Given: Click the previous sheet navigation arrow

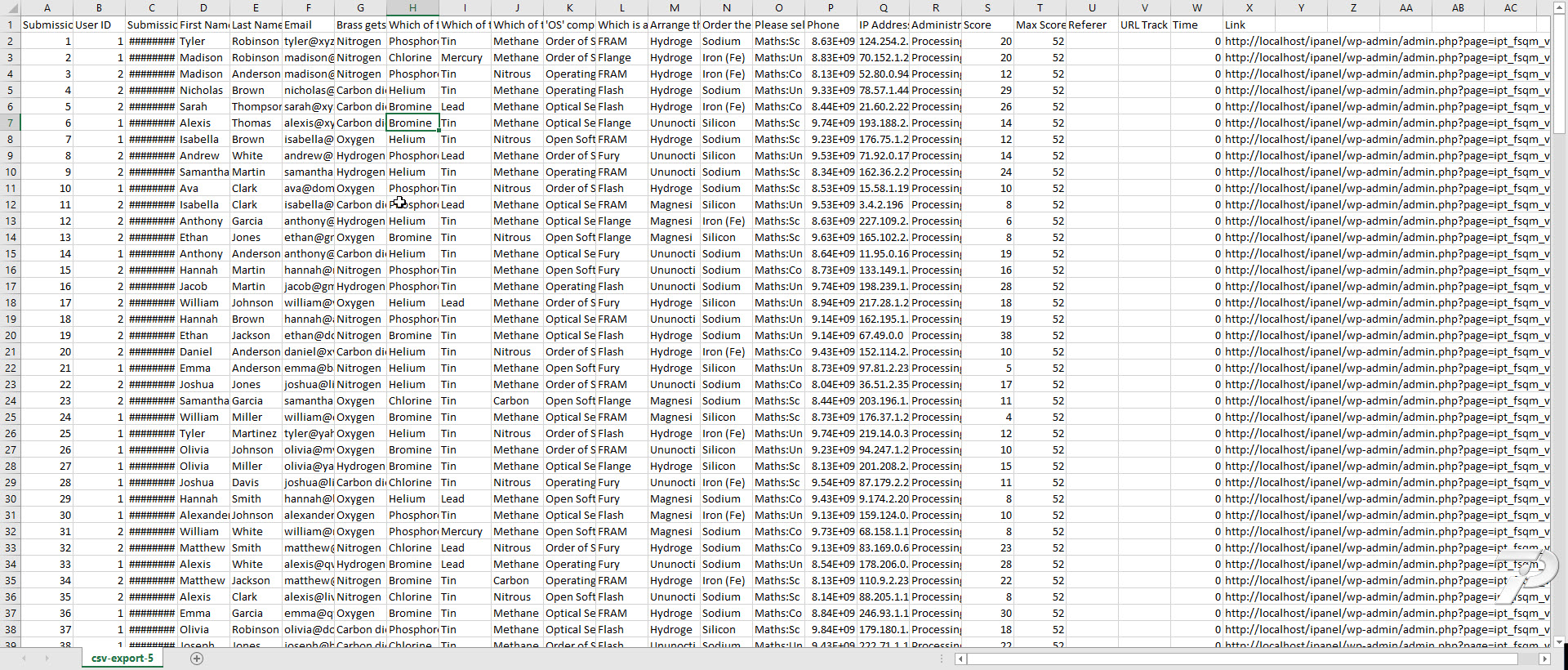Looking at the screenshot, I should 24,659.
